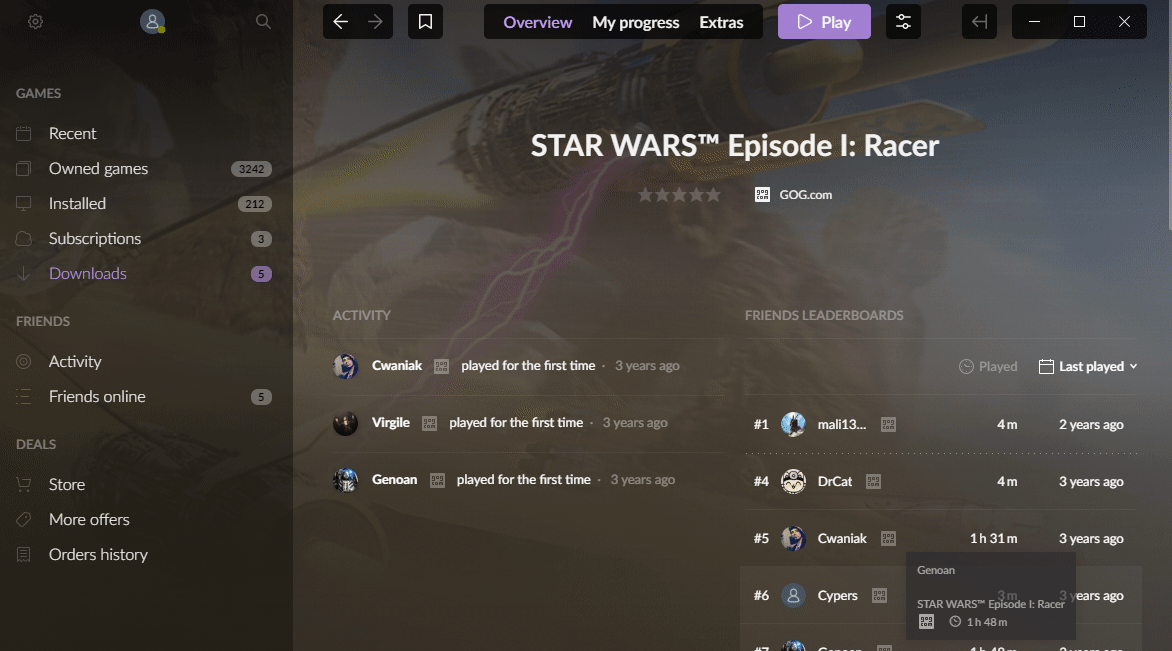
Task: Click Genoan's avatar in Activity
Action: coord(345,480)
